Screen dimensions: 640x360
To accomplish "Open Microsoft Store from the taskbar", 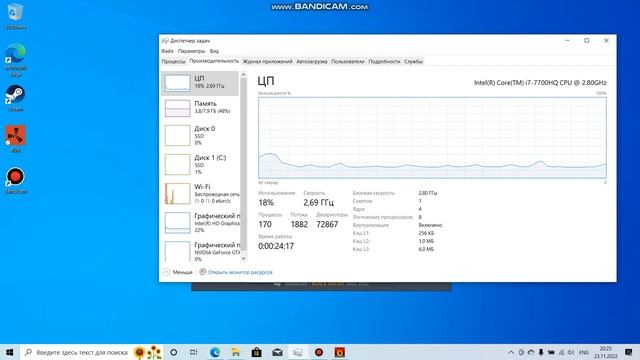I will tap(256, 352).
